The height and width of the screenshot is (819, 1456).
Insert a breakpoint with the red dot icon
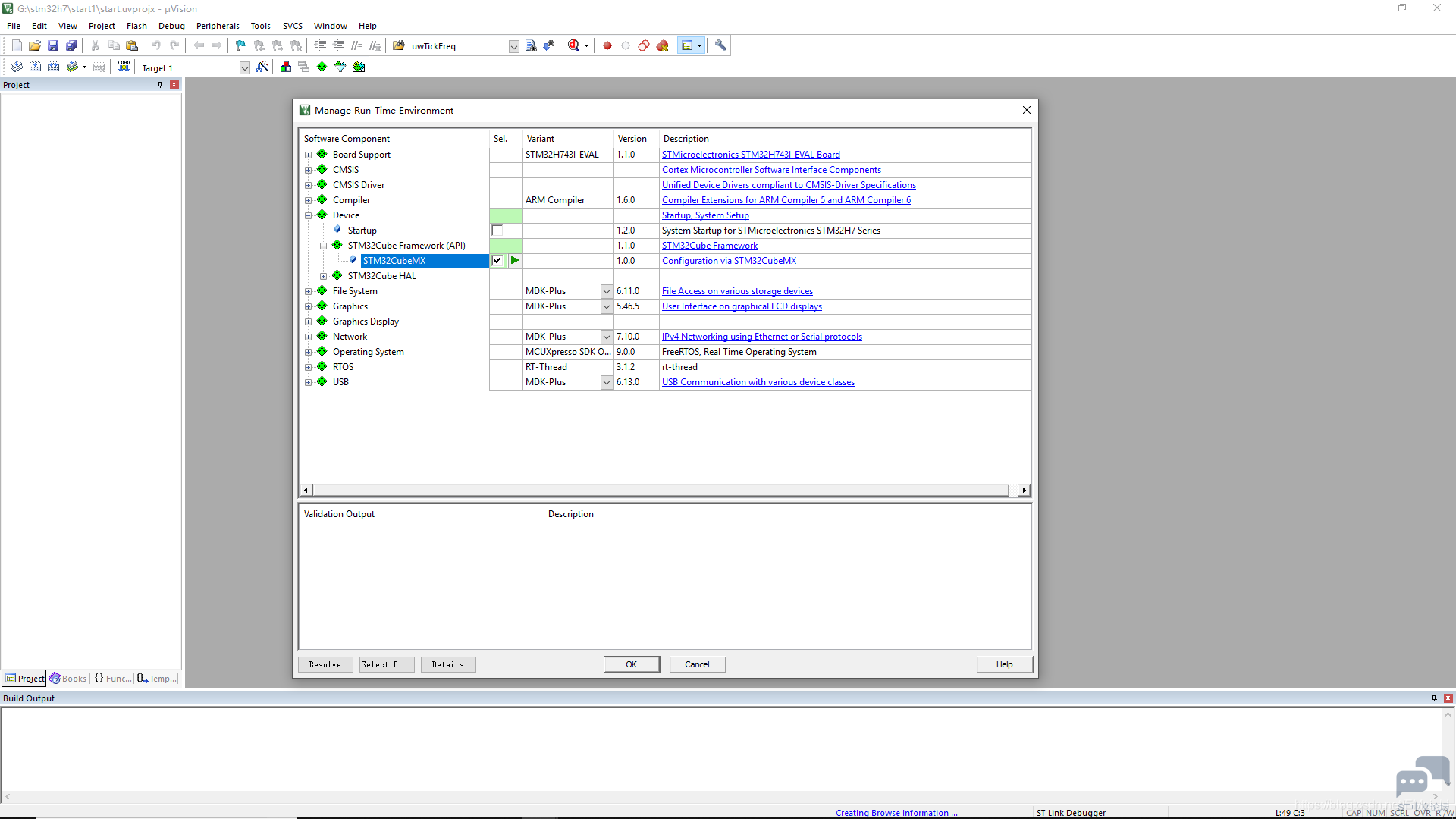click(x=607, y=45)
